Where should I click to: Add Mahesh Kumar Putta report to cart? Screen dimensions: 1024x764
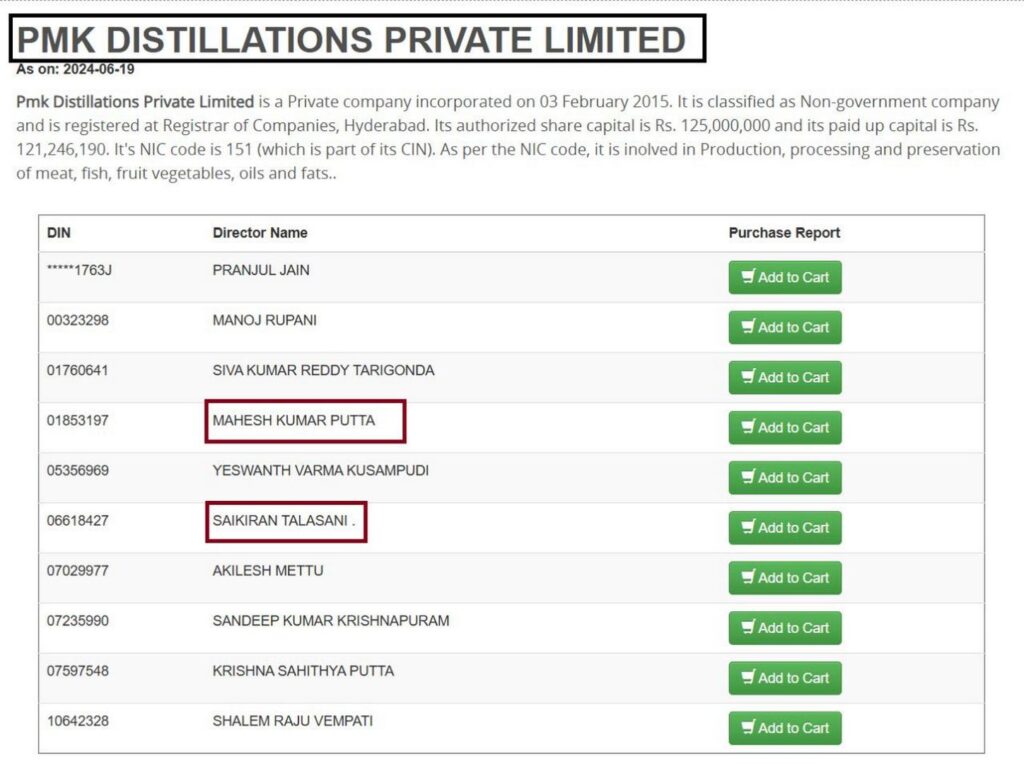[x=785, y=428]
